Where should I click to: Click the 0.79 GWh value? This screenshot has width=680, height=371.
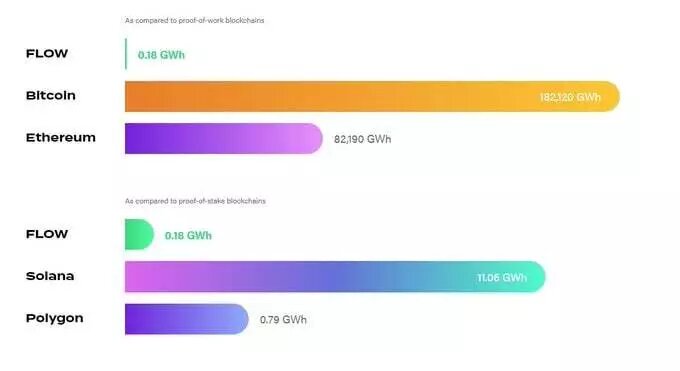pos(283,320)
